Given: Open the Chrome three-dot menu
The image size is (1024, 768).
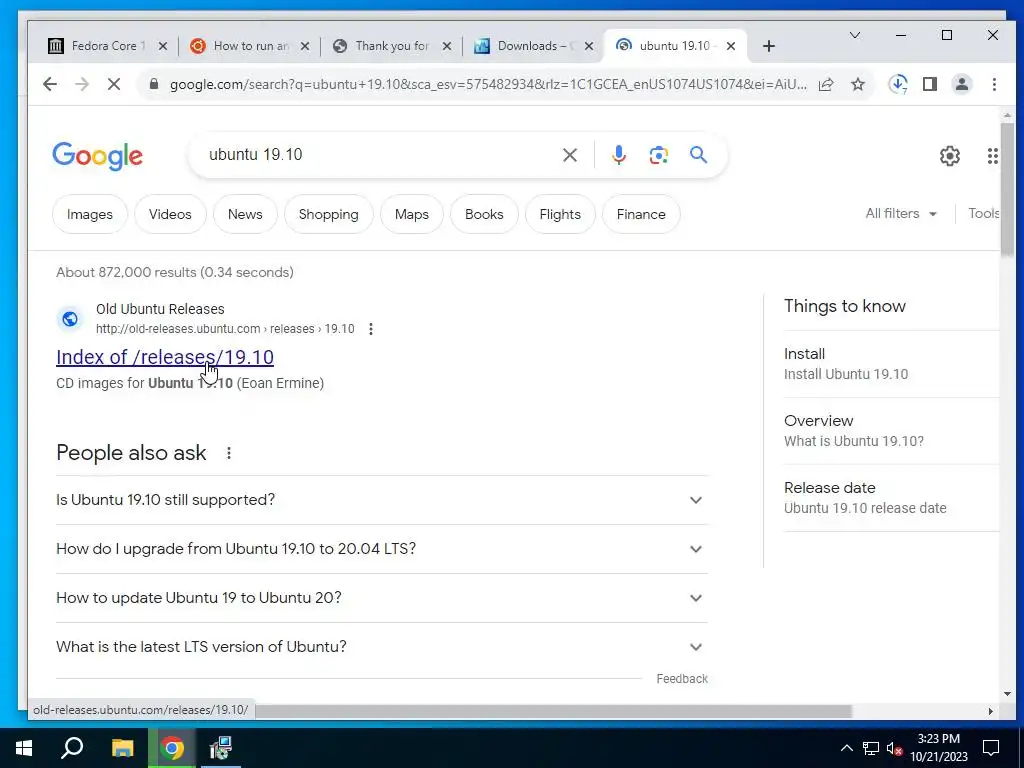Looking at the screenshot, I should 994,84.
